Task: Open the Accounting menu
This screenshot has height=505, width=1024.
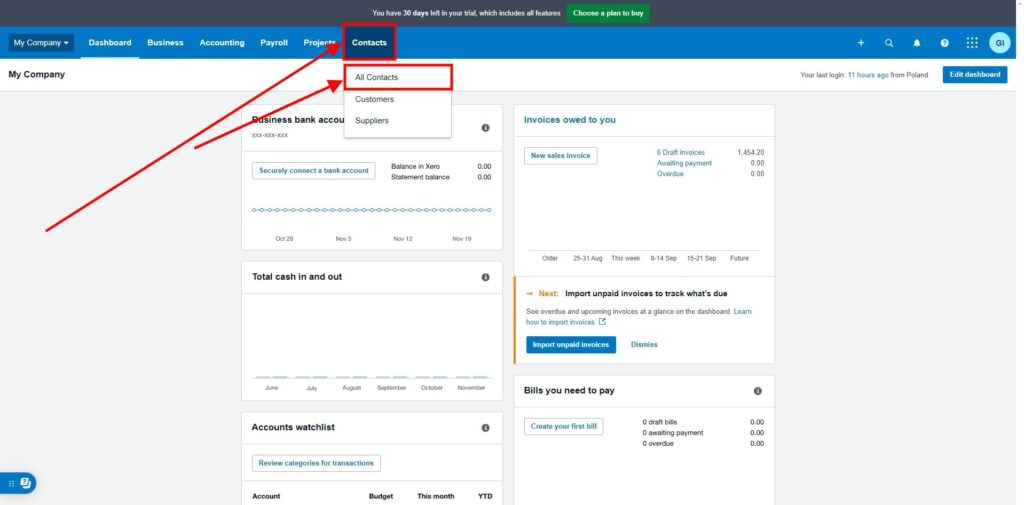Action: pos(222,43)
